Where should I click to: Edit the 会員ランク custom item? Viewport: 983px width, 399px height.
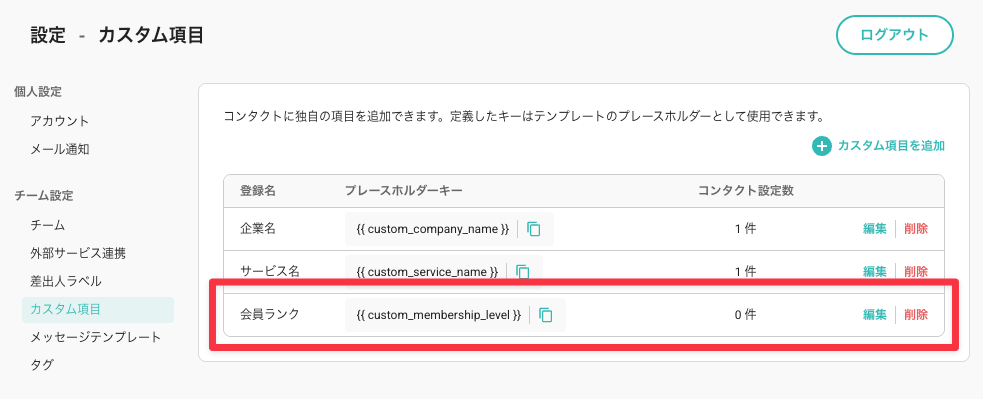point(875,315)
